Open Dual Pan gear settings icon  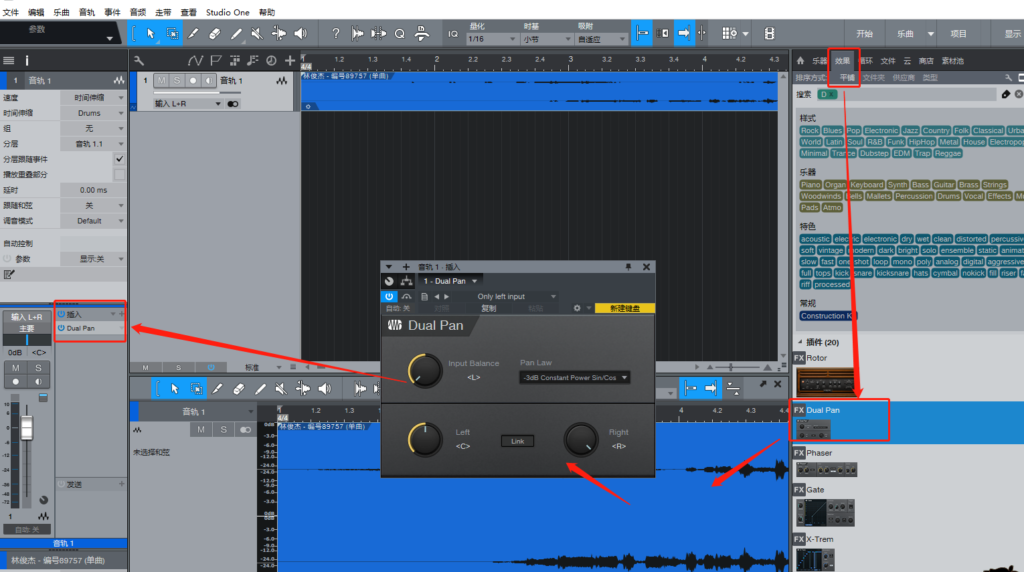click(x=577, y=308)
